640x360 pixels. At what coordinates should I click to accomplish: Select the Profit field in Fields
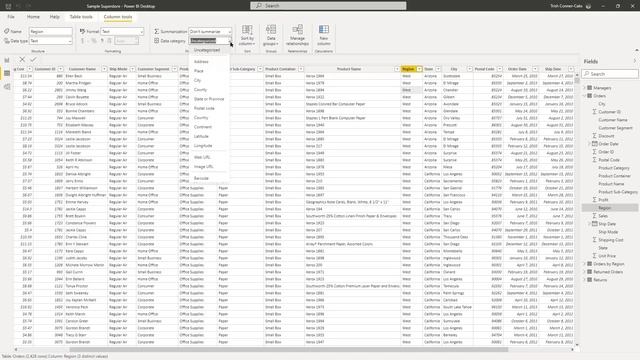pos(603,200)
